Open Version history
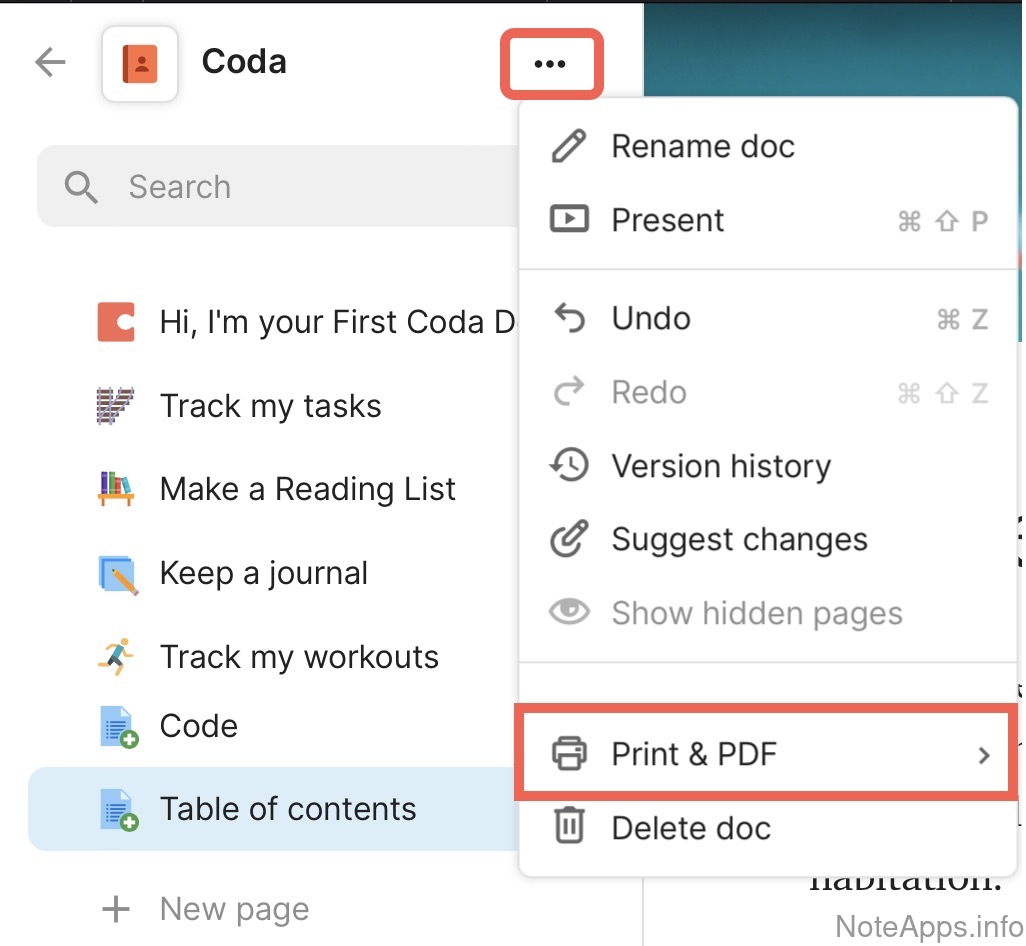Image resolution: width=1026 pixels, height=946 pixels. [x=720, y=466]
